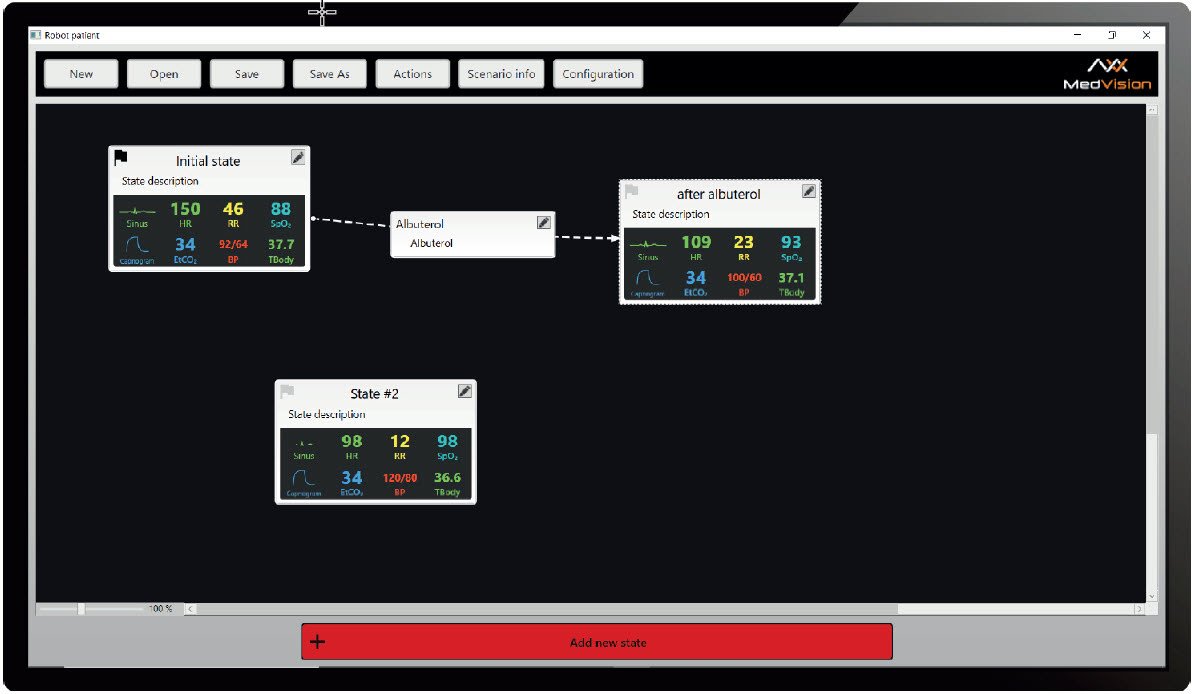1192x694 pixels.
Task: Click Save As in the toolbar
Action: 329,74
